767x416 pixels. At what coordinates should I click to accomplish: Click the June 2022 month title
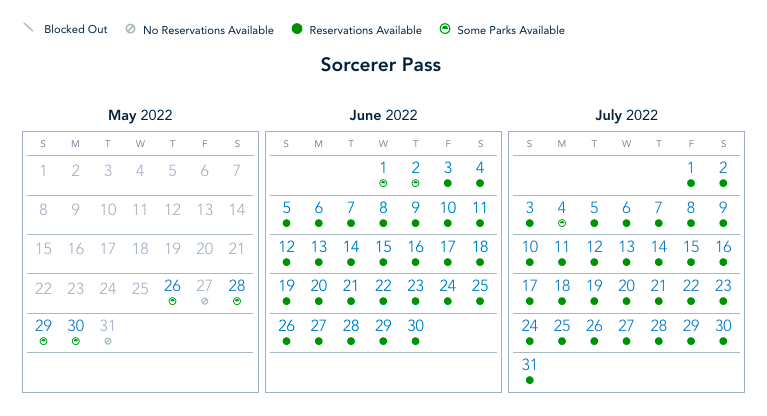click(383, 115)
